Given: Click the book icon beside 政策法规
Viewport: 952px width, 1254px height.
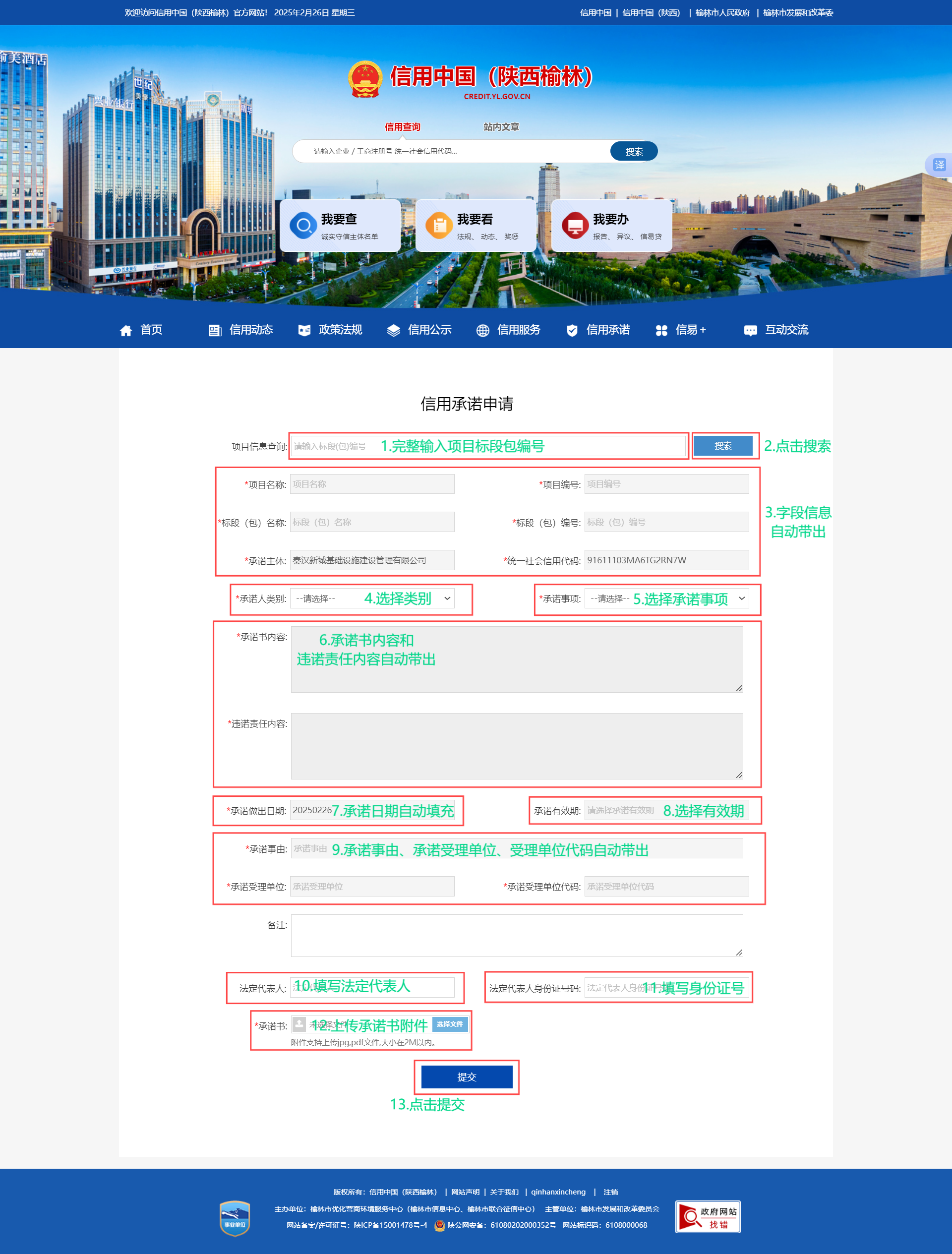Looking at the screenshot, I should 304,331.
